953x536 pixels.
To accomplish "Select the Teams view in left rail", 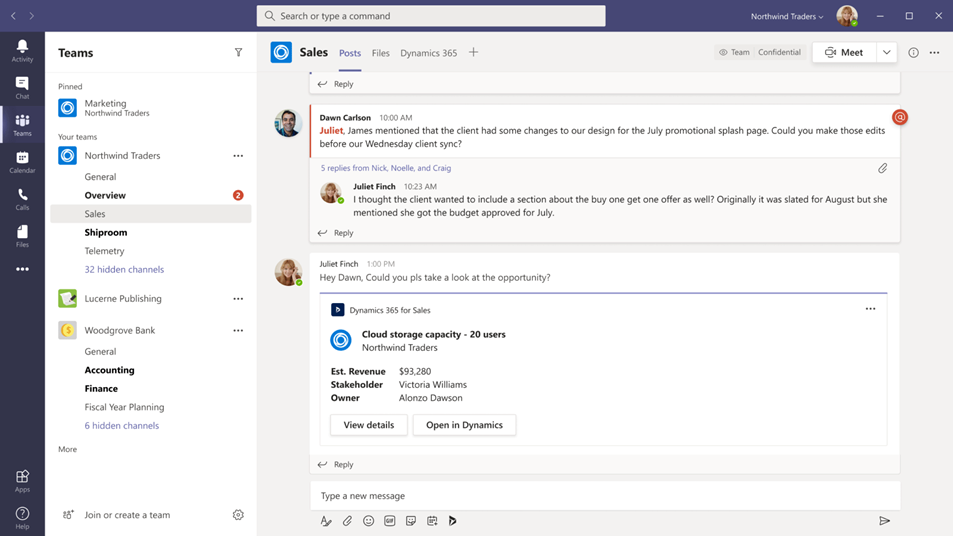I will pos(22,125).
